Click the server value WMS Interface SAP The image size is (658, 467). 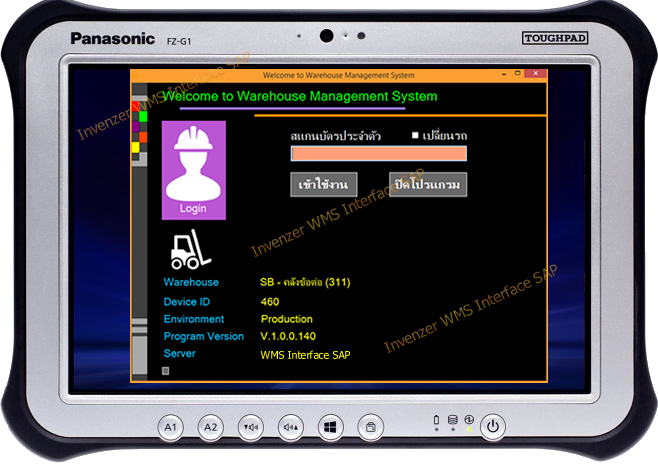(x=305, y=355)
